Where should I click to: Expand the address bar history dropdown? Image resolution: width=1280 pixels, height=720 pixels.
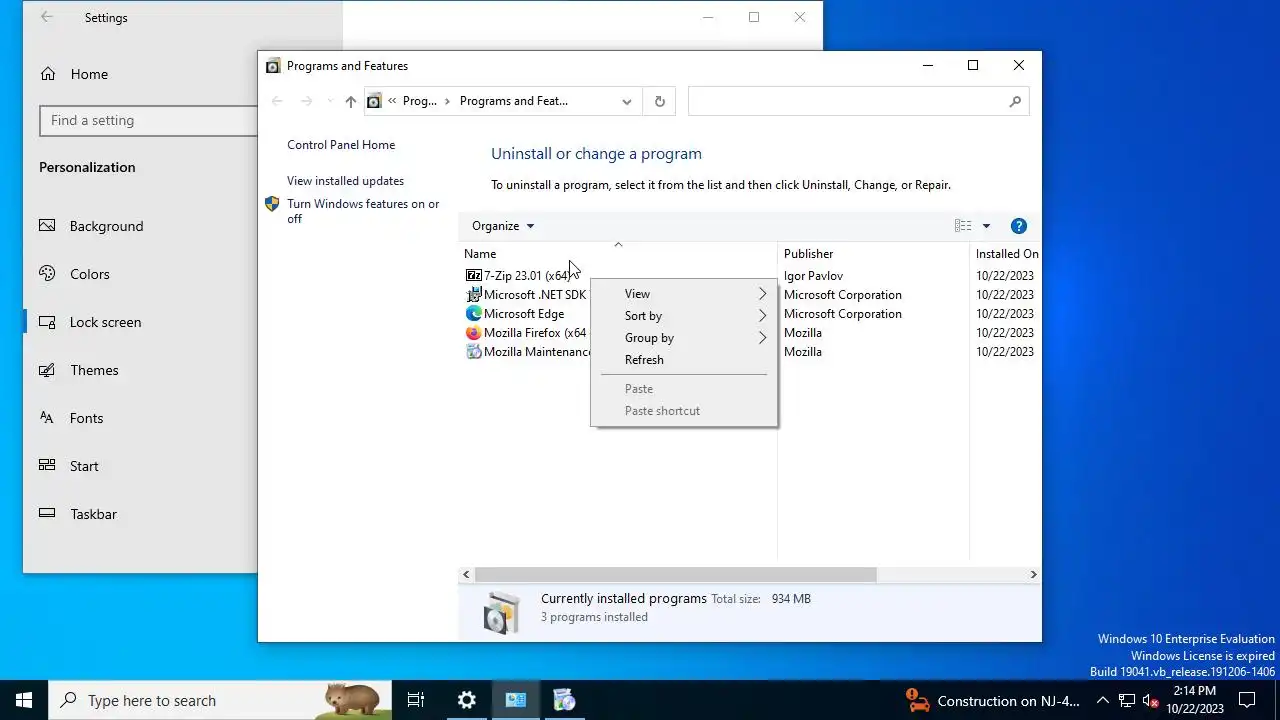point(627,101)
